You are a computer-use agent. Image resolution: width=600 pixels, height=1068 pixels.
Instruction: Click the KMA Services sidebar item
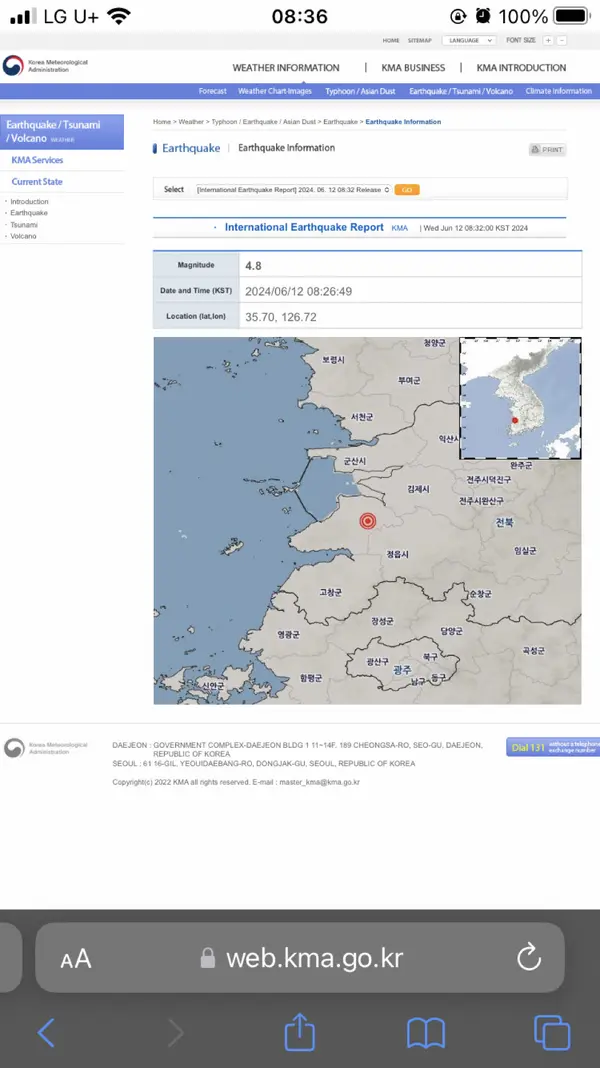click(37, 160)
